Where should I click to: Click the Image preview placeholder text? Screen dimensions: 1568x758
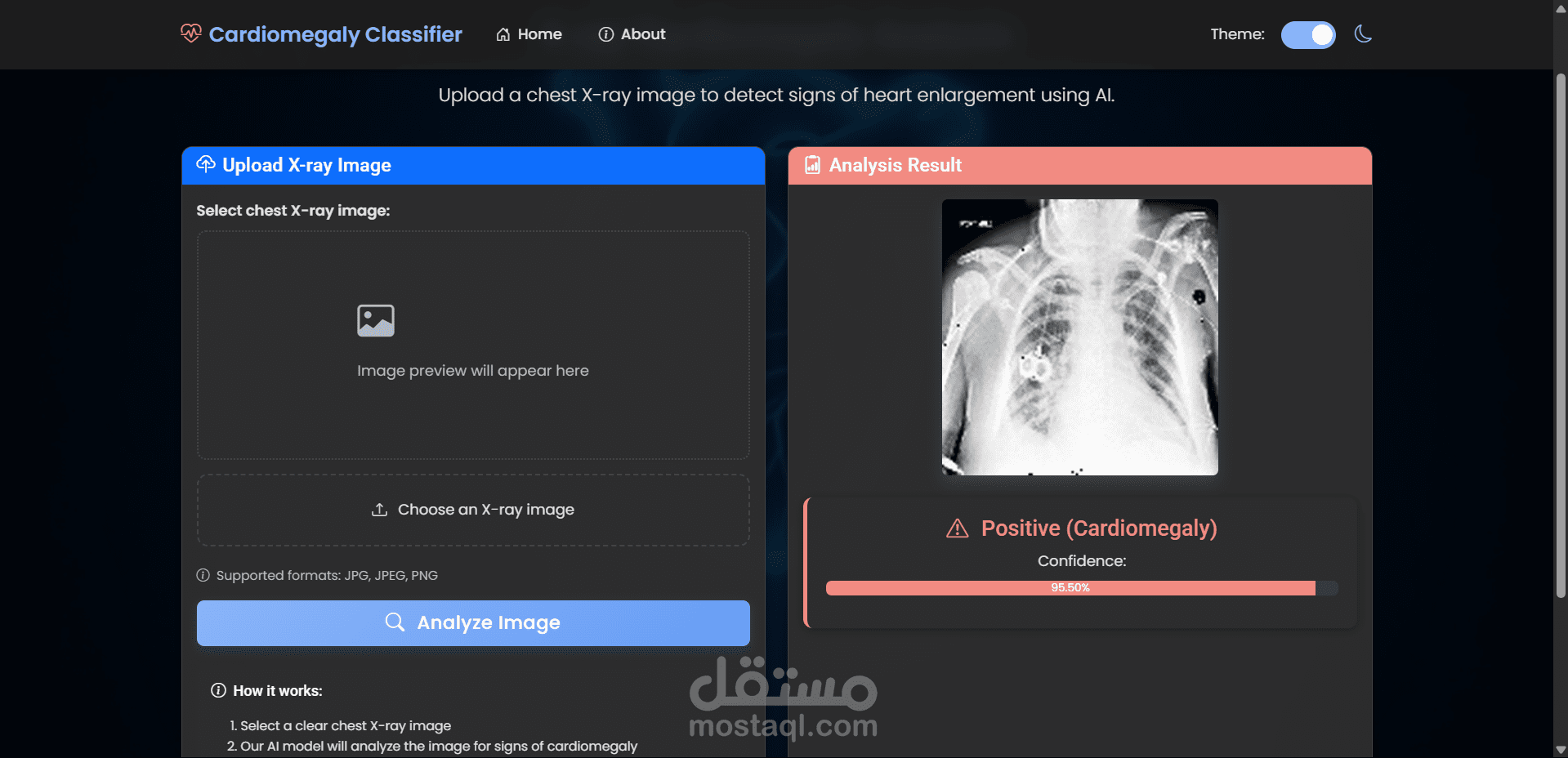(x=473, y=371)
